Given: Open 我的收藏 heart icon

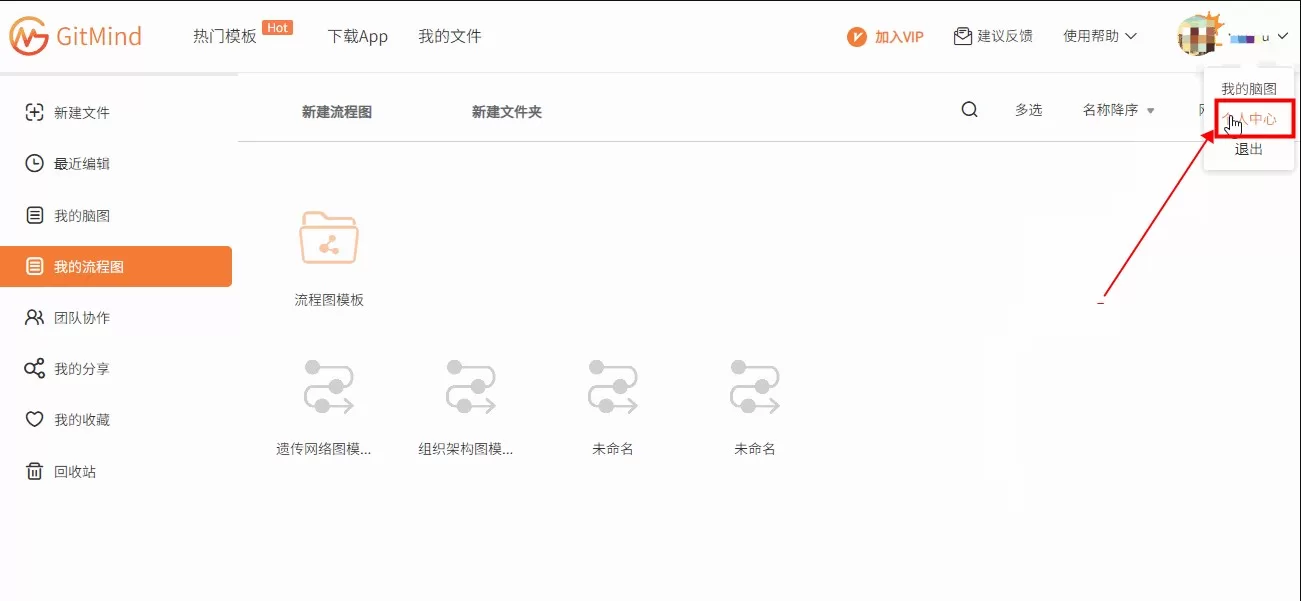Looking at the screenshot, I should (x=34, y=420).
